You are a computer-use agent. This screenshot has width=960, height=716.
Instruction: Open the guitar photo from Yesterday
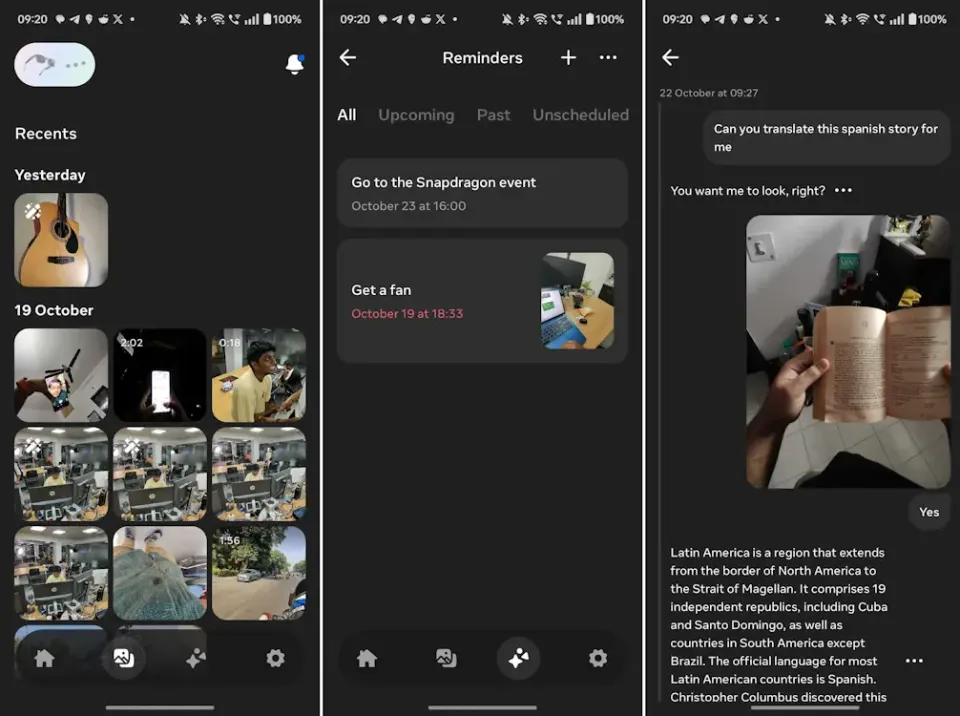(61, 239)
